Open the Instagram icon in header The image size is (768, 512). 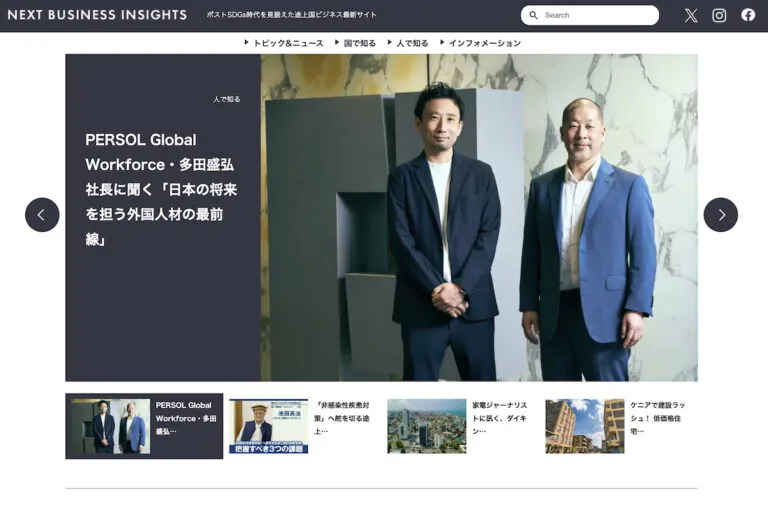coord(719,15)
